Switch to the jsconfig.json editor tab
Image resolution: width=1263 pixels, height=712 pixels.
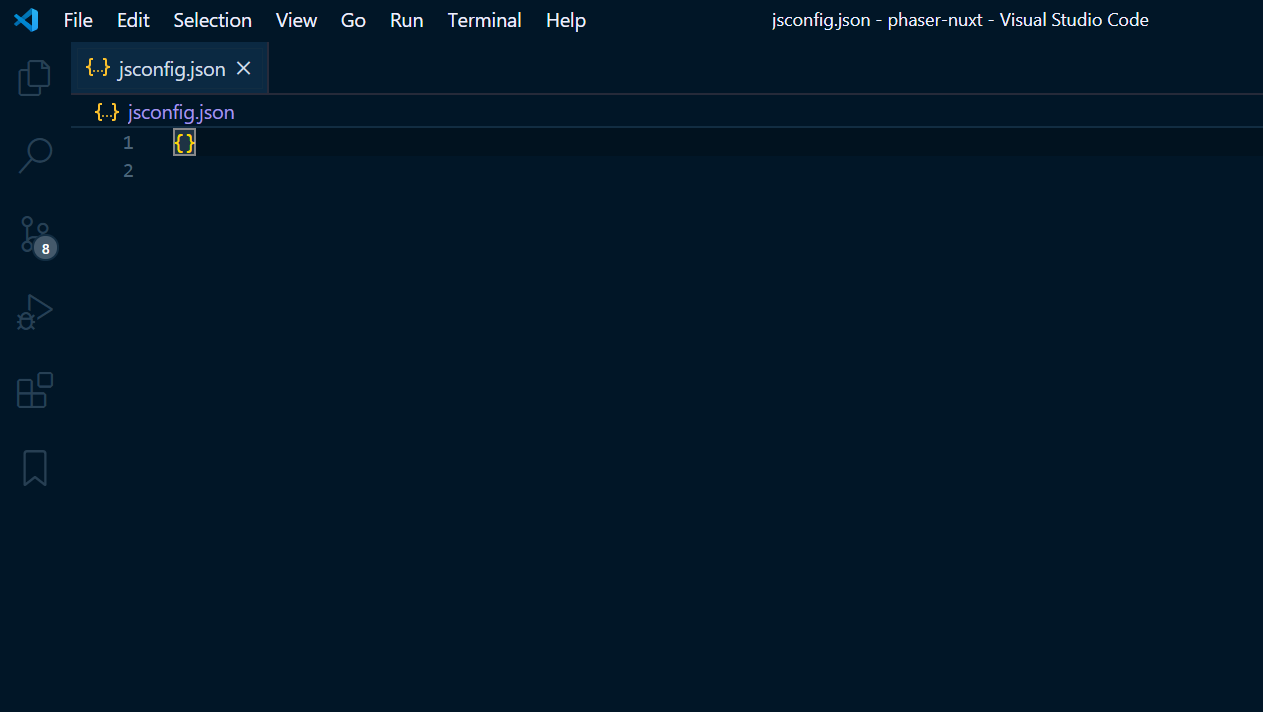click(170, 68)
